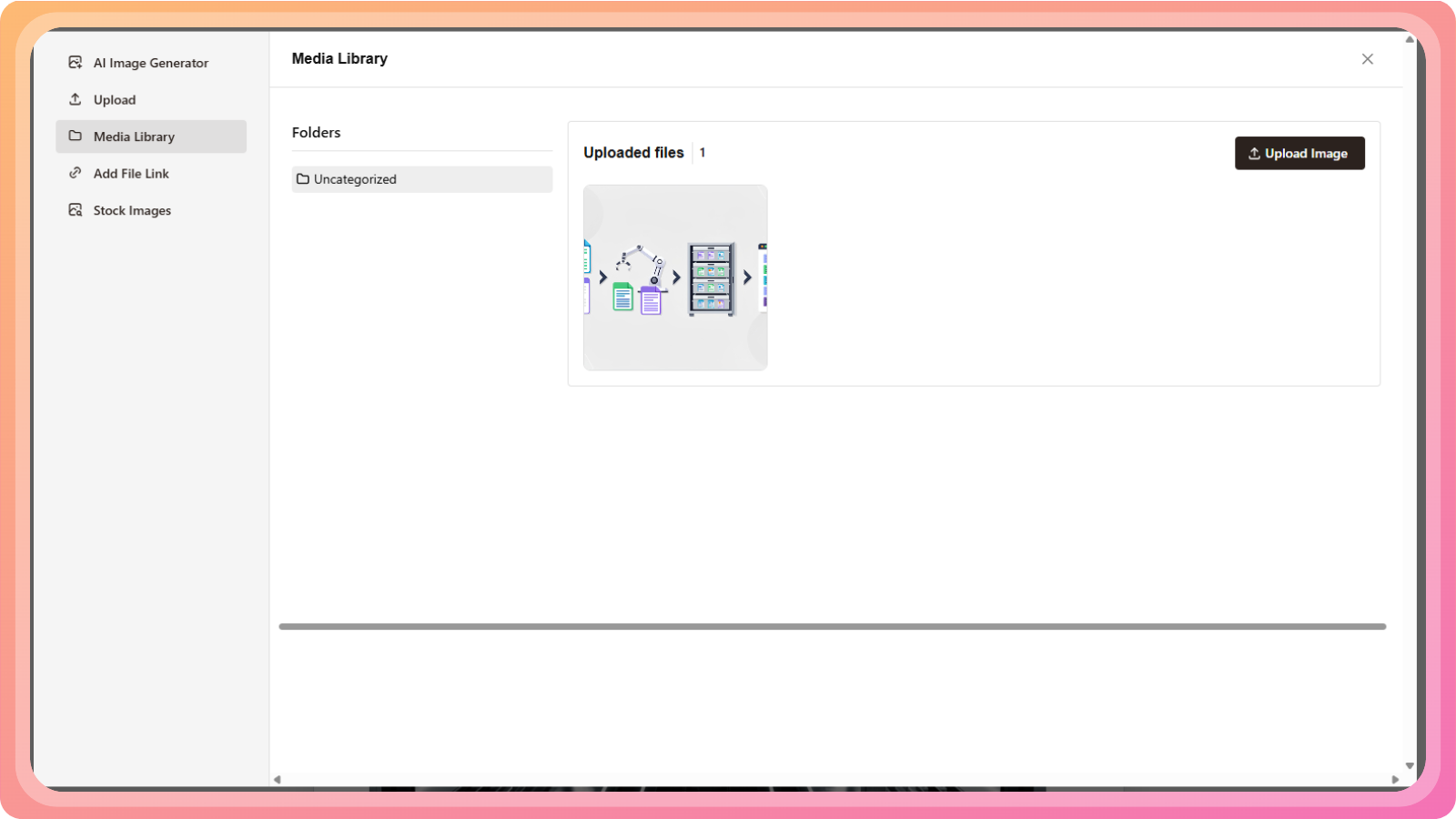
Task: Click the scroll down arrow
Action: coord(1410,766)
